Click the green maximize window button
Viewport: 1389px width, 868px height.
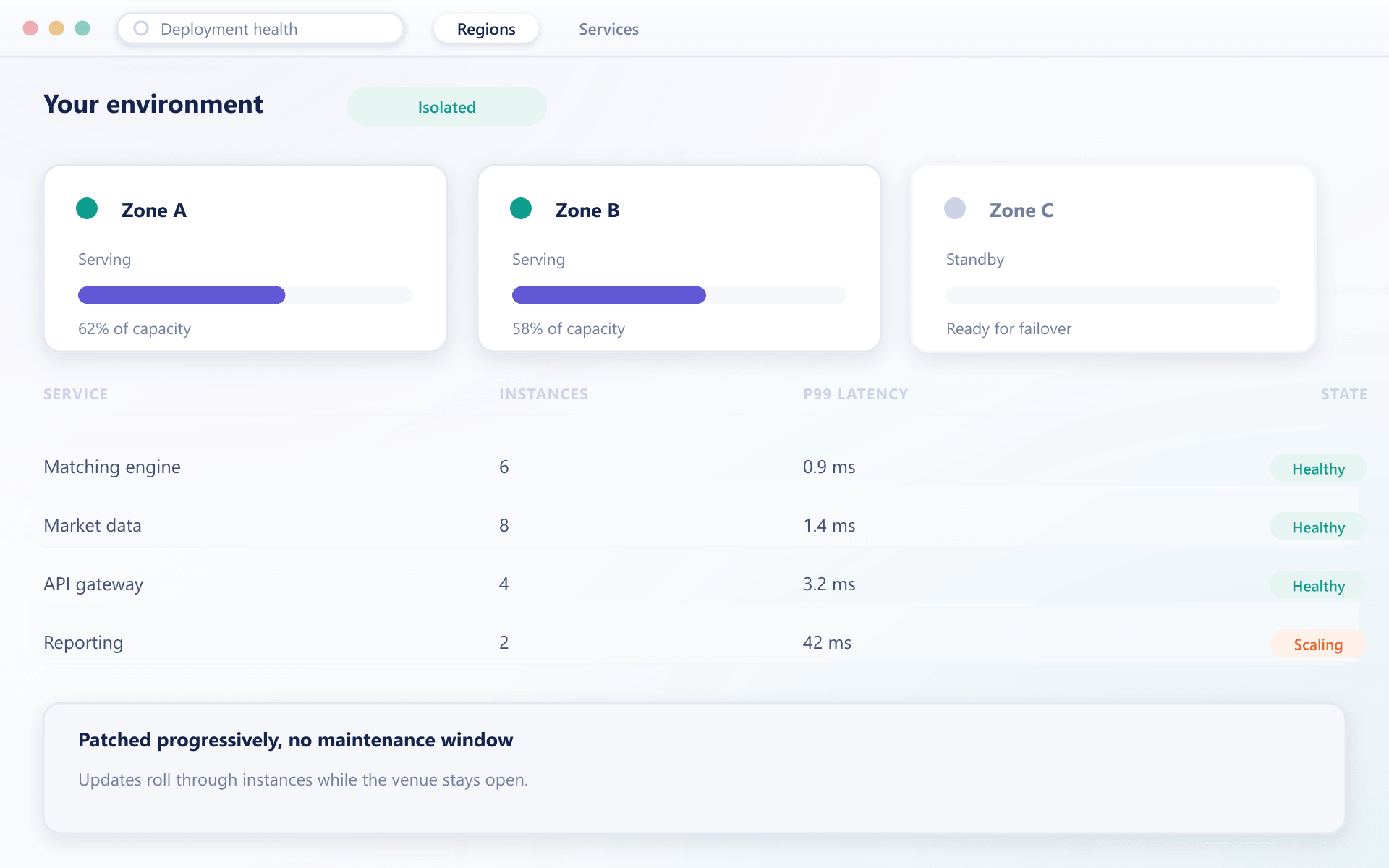pos(82,28)
